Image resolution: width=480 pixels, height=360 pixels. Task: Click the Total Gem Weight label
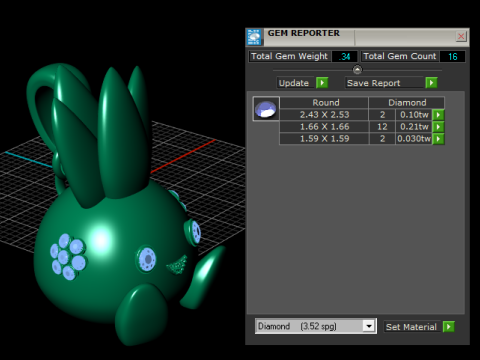[289, 56]
